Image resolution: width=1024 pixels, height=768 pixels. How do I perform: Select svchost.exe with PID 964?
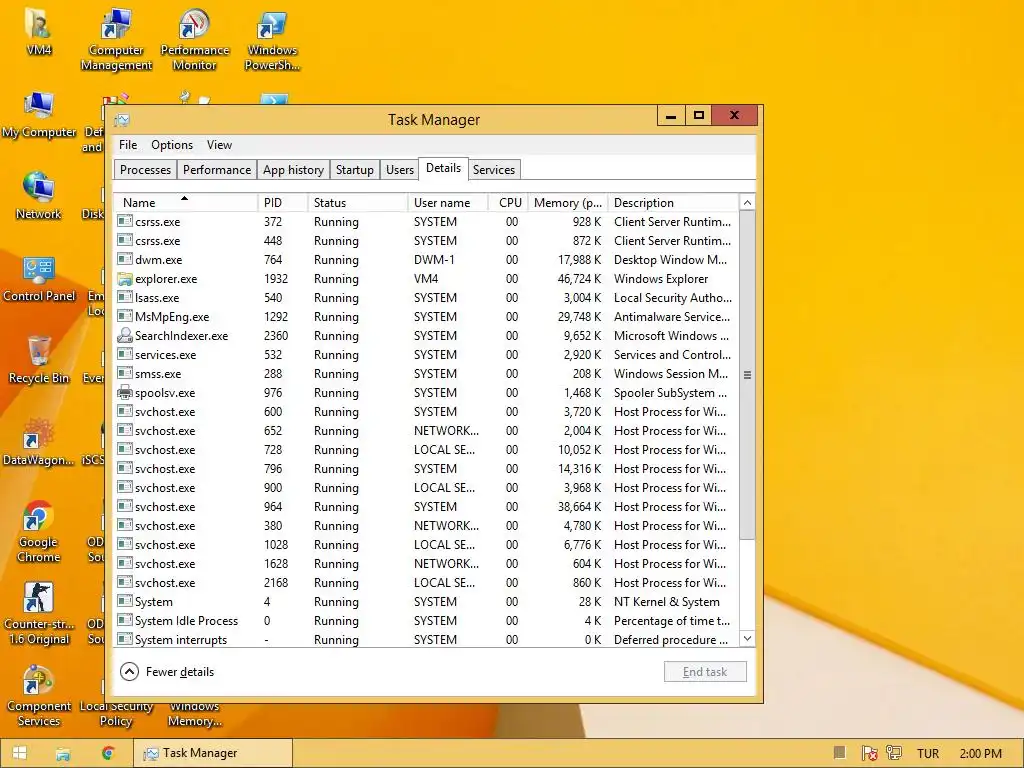coord(426,507)
